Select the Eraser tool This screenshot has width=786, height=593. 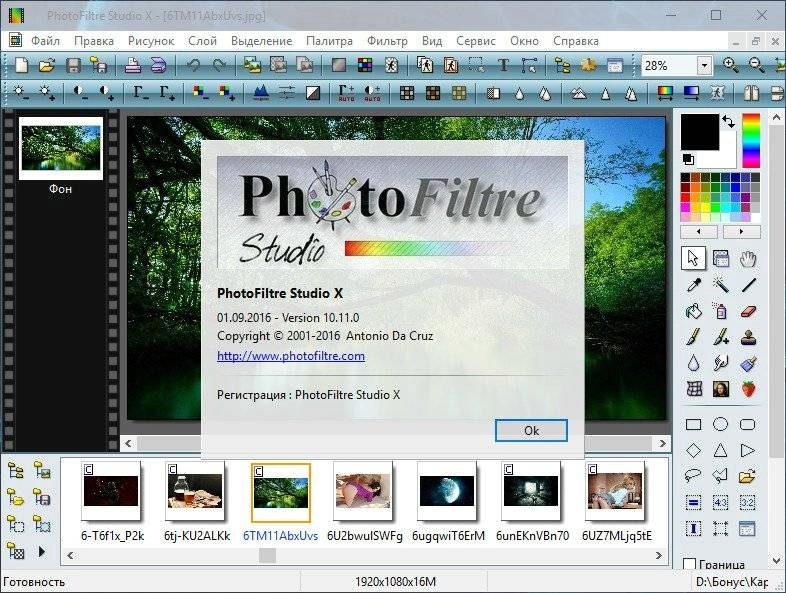(x=748, y=311)
